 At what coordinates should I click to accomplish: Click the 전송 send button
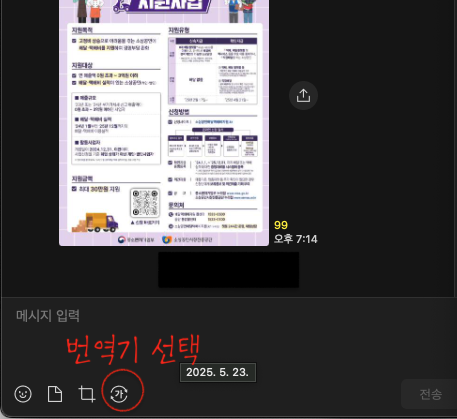pyautogui.click(x=430, y=394)
